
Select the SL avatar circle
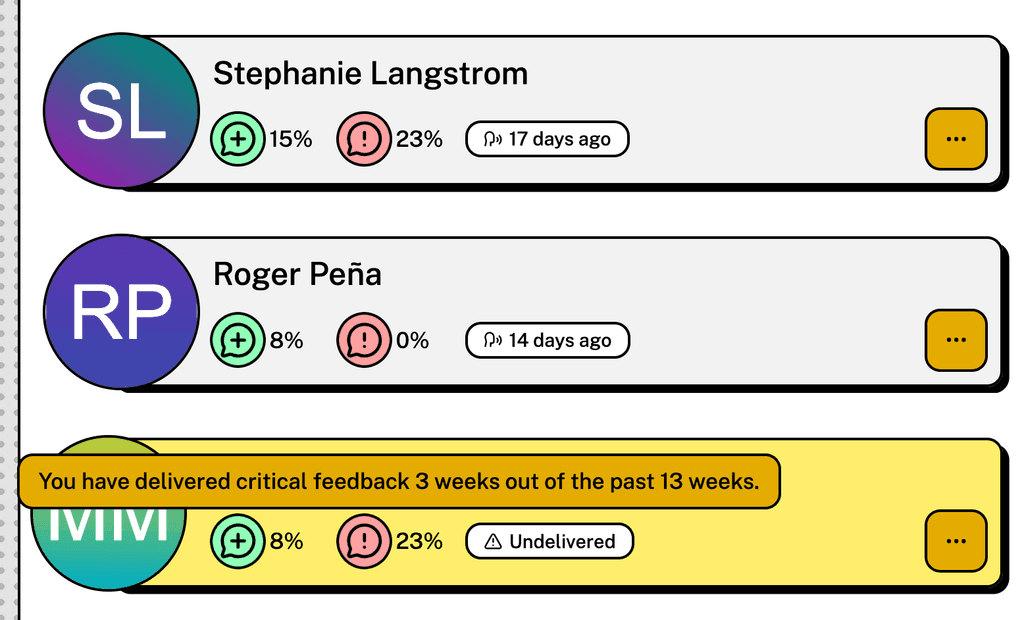(x=120, y=110)
